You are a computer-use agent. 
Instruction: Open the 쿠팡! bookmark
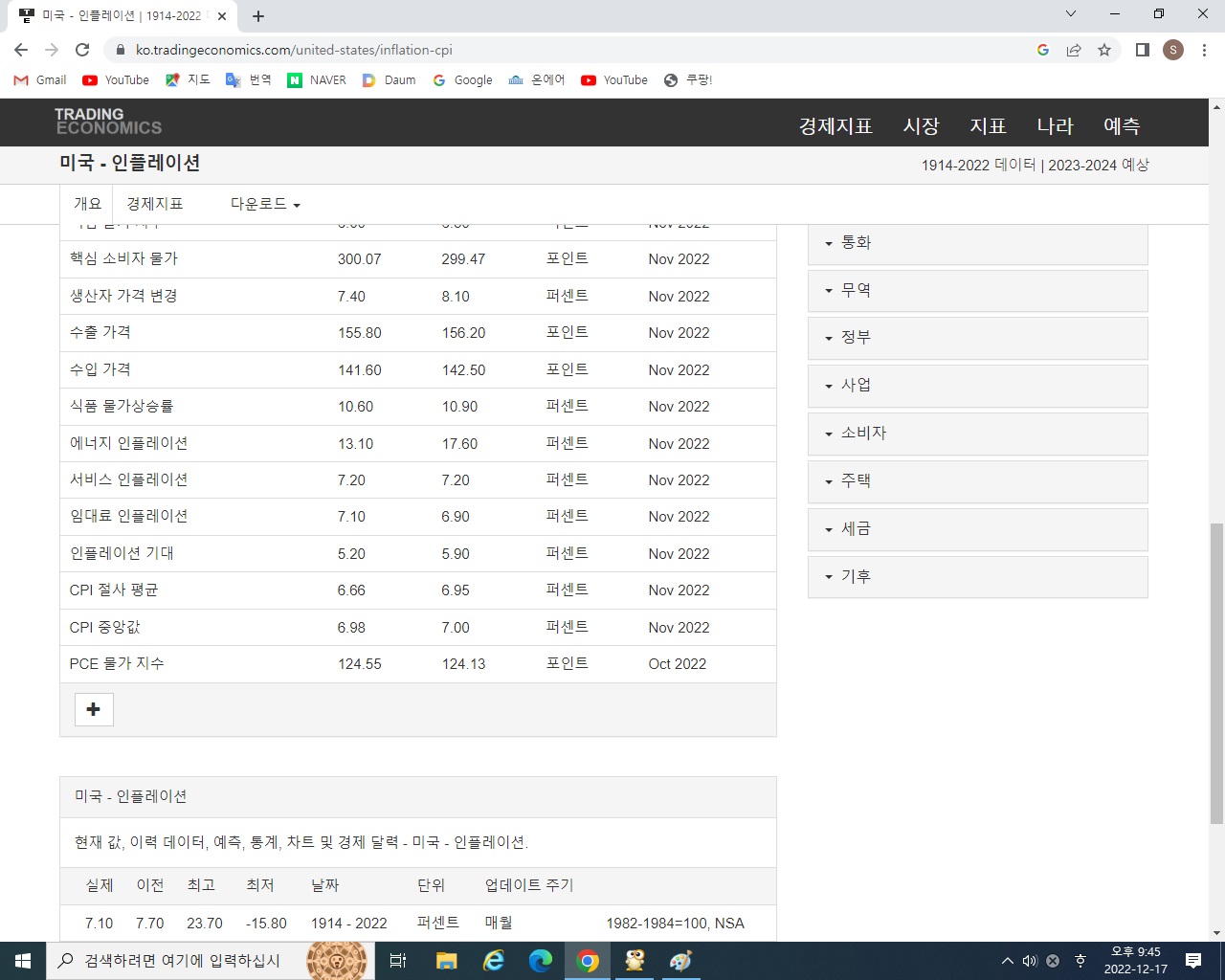coord(688,80)
